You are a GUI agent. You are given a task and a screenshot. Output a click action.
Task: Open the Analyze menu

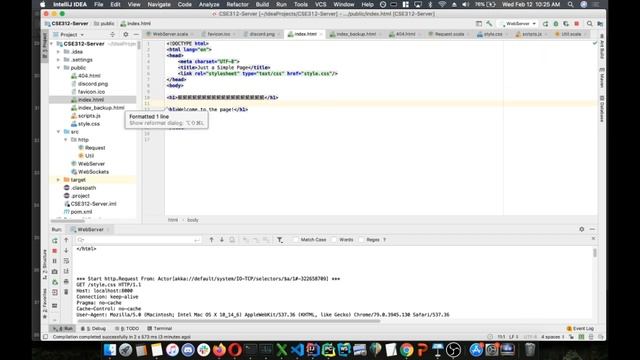click(x=209, y=4)
